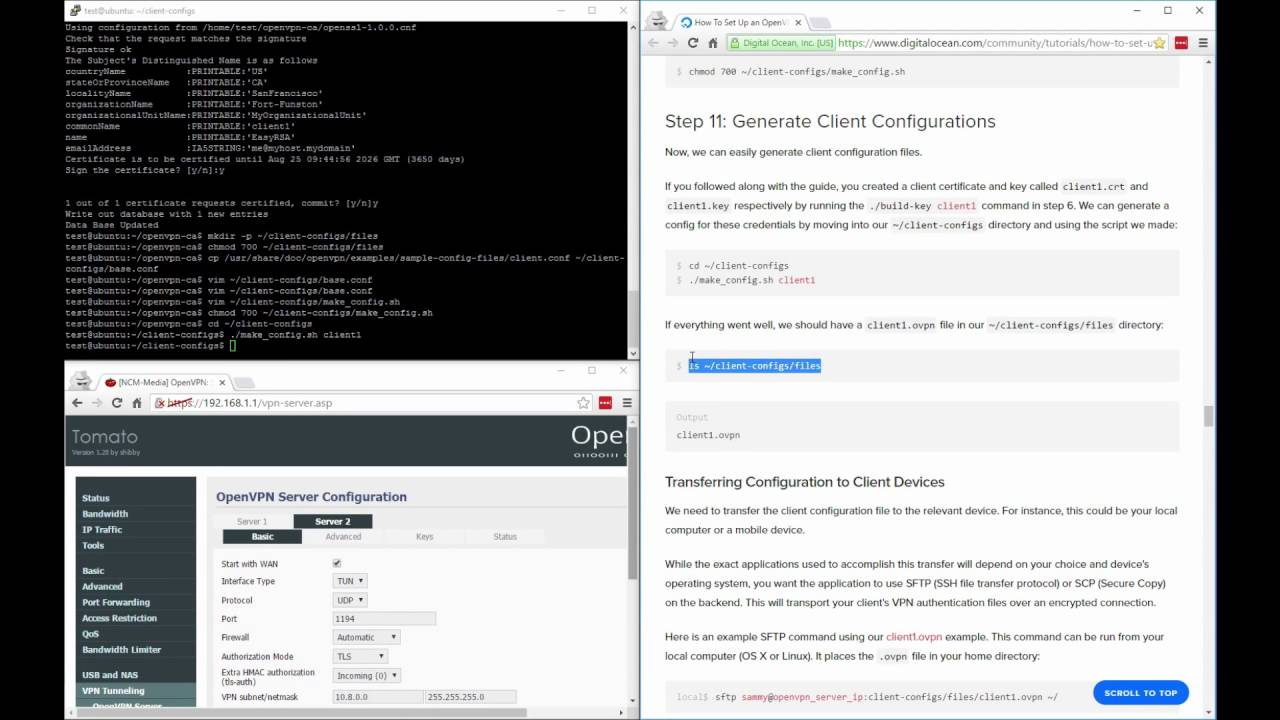Go forward in the Tomato router browser
The width and height of the screenshot is (1280, 720).
(x=97, y=402)
